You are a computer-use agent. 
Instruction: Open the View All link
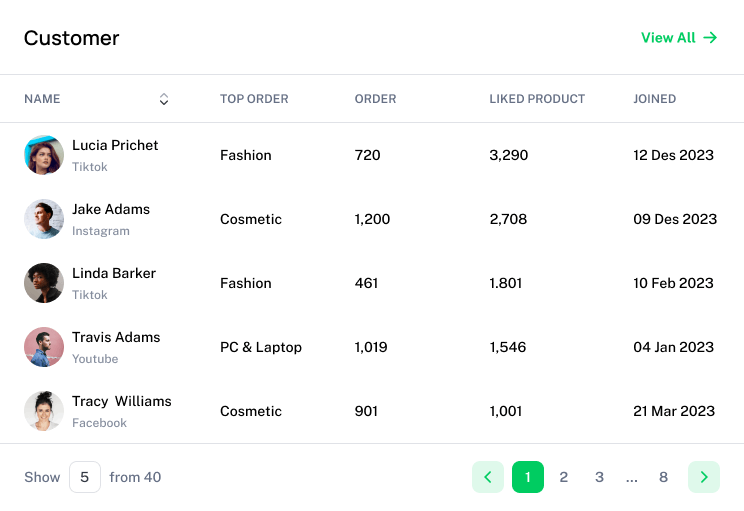click(x=668, y=38)
